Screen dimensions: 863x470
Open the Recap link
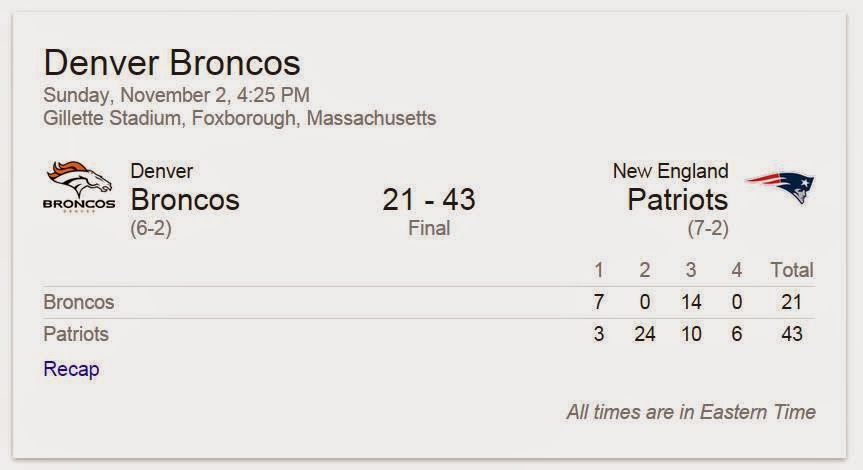point(71,369)
